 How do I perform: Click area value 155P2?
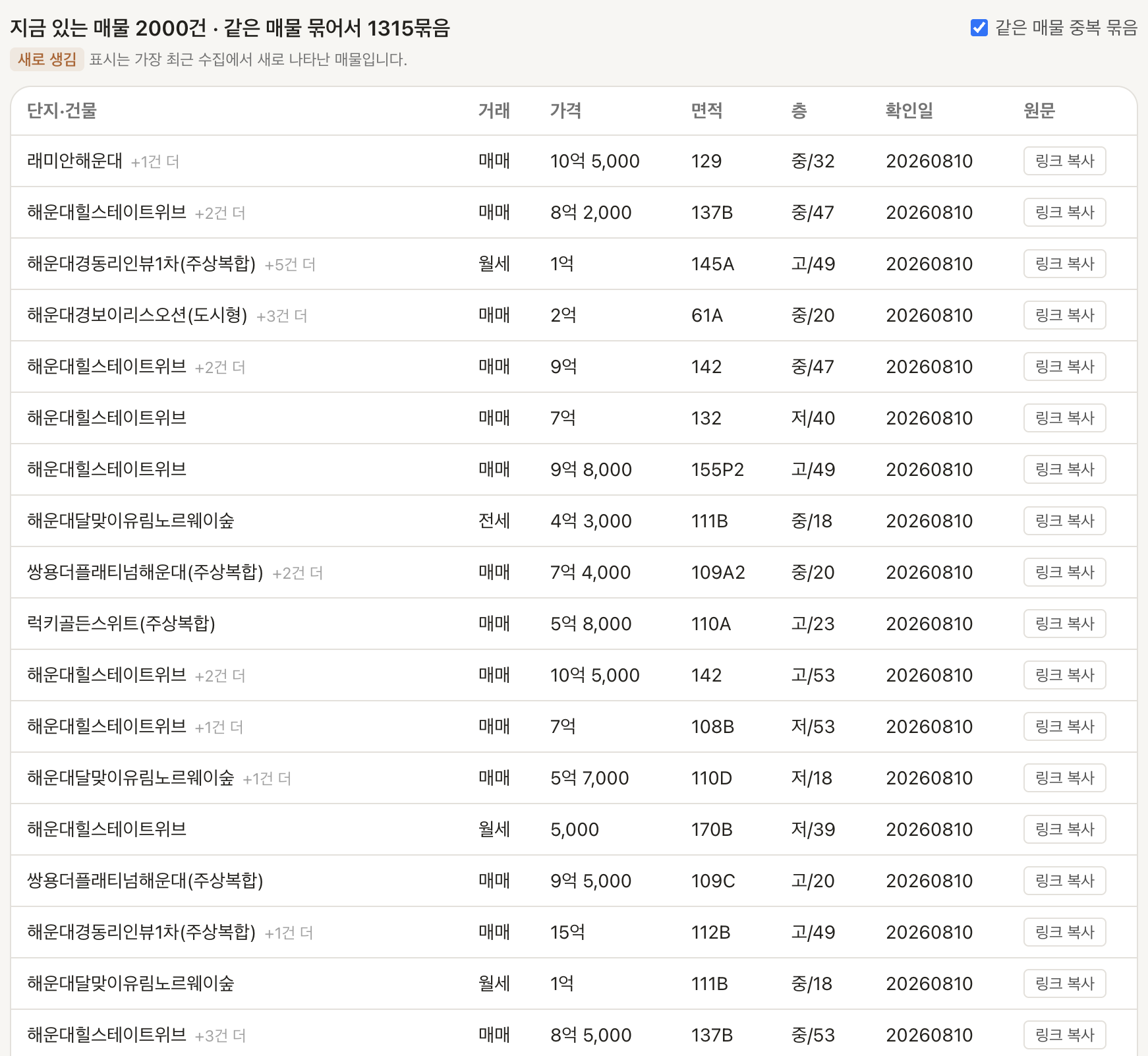point(718,469)
